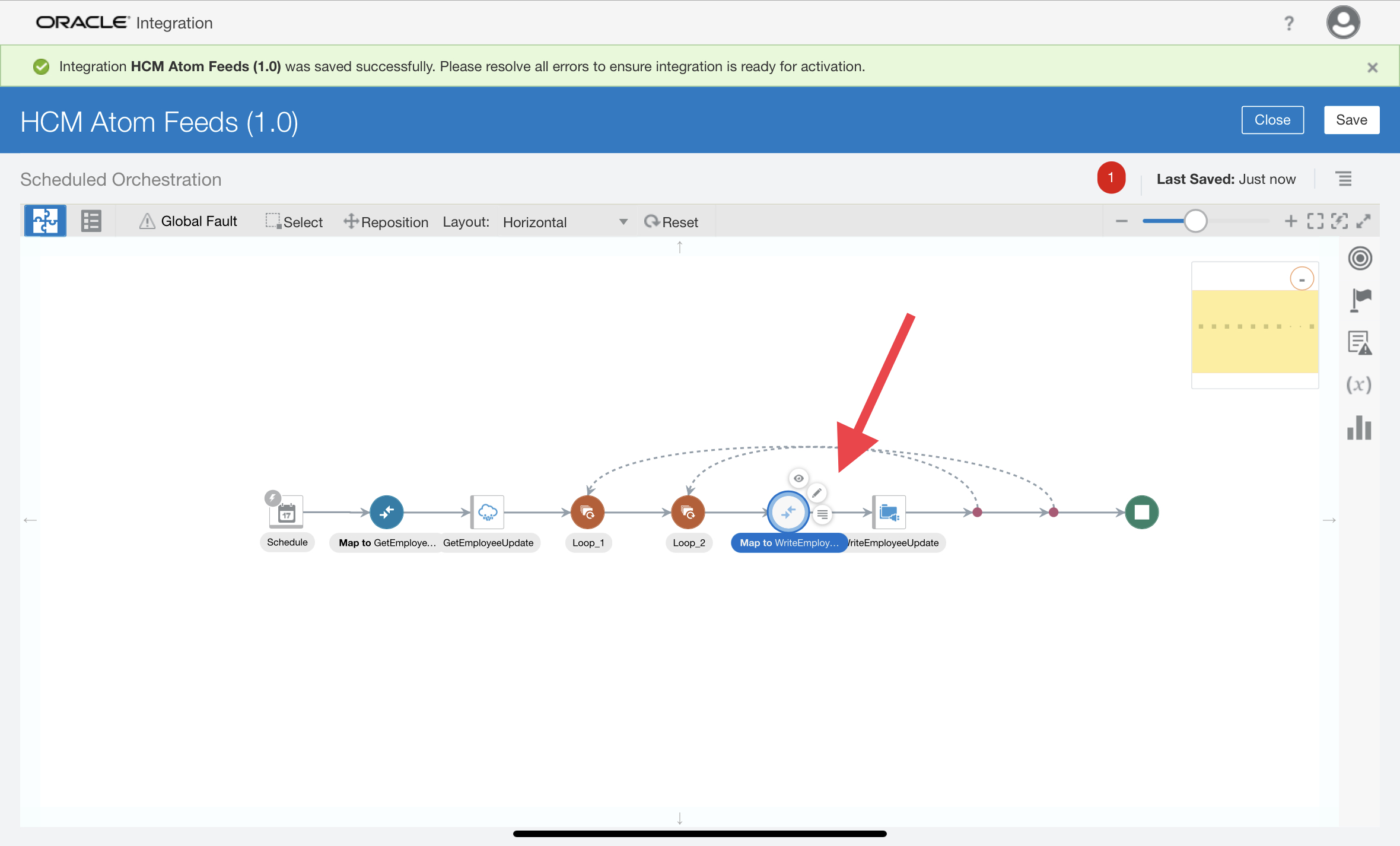1400x846 pixels.
Task: Click the business identifiers flag icon
Action: (x=1359, y=300)
